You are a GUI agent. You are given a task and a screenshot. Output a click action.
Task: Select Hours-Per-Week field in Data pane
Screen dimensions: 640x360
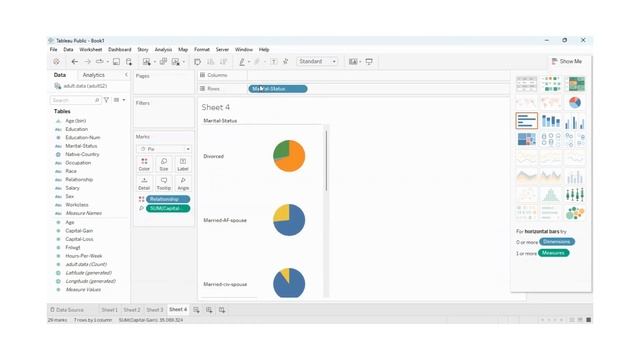tap(84, 256)
